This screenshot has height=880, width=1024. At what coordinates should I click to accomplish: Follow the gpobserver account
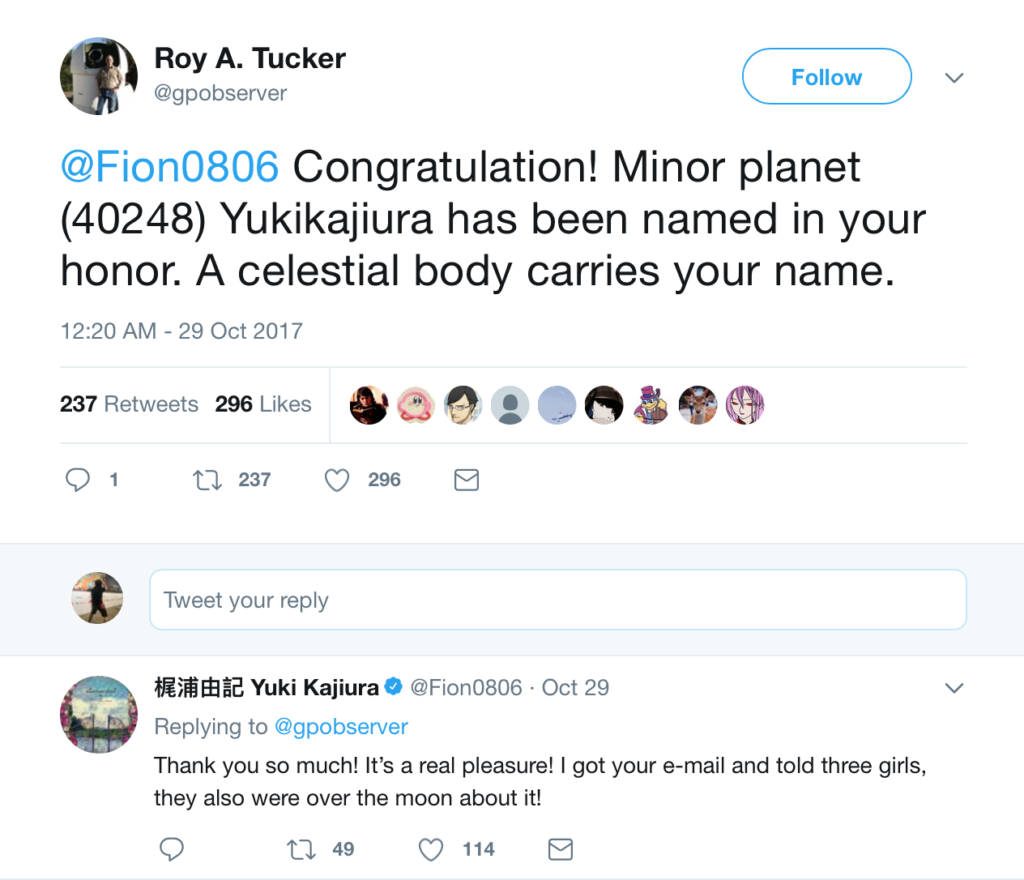point(826,77)
